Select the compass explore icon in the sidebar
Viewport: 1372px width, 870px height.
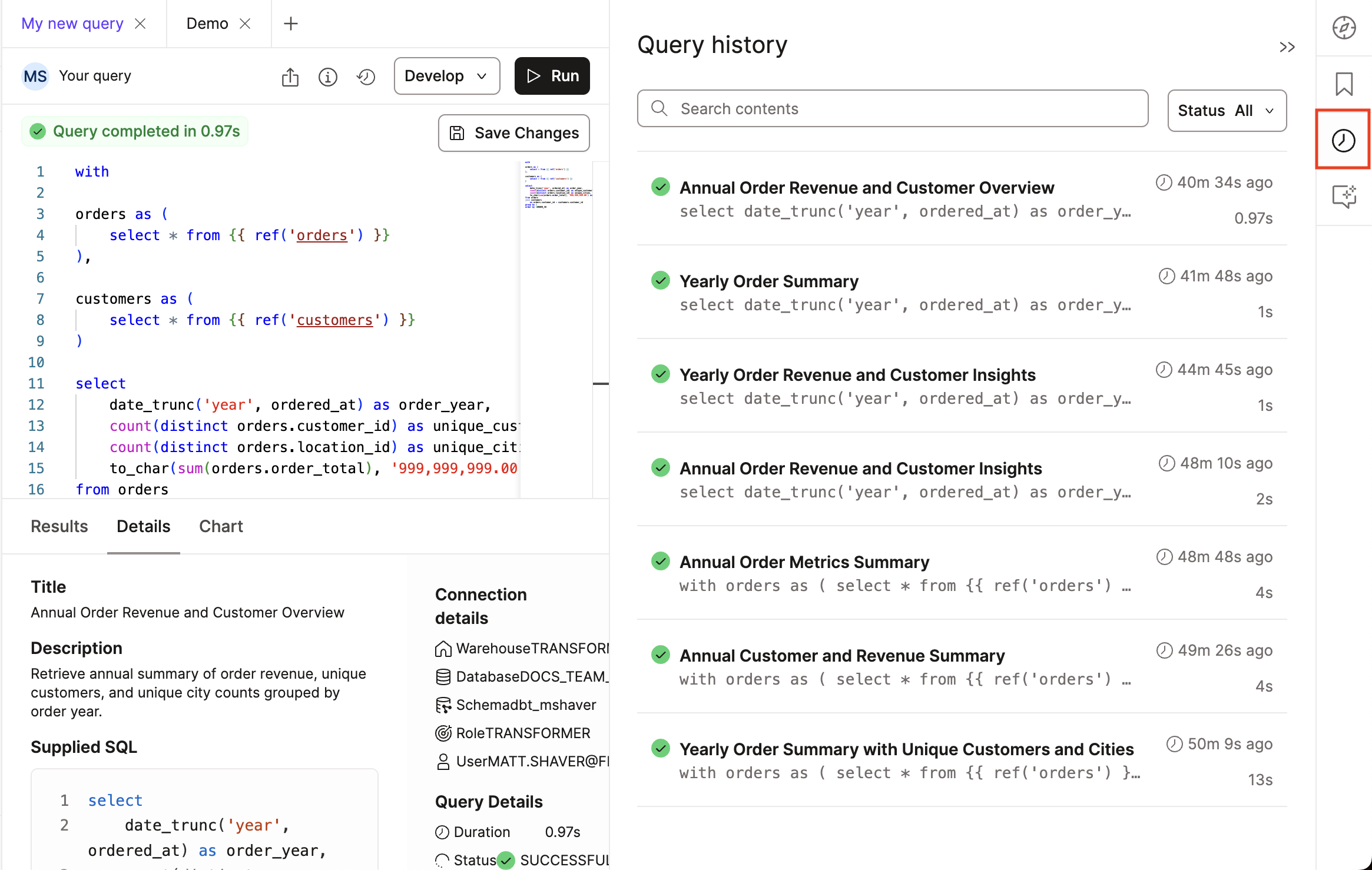click(1343, 27)
